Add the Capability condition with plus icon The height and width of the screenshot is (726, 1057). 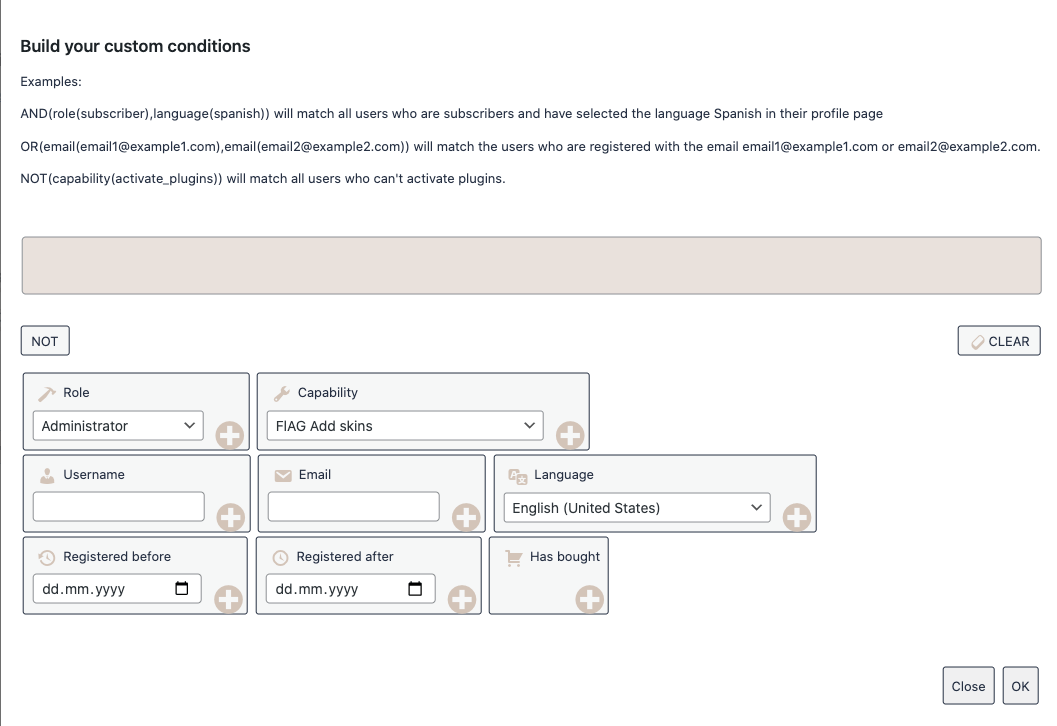click(x=570, y=435)
